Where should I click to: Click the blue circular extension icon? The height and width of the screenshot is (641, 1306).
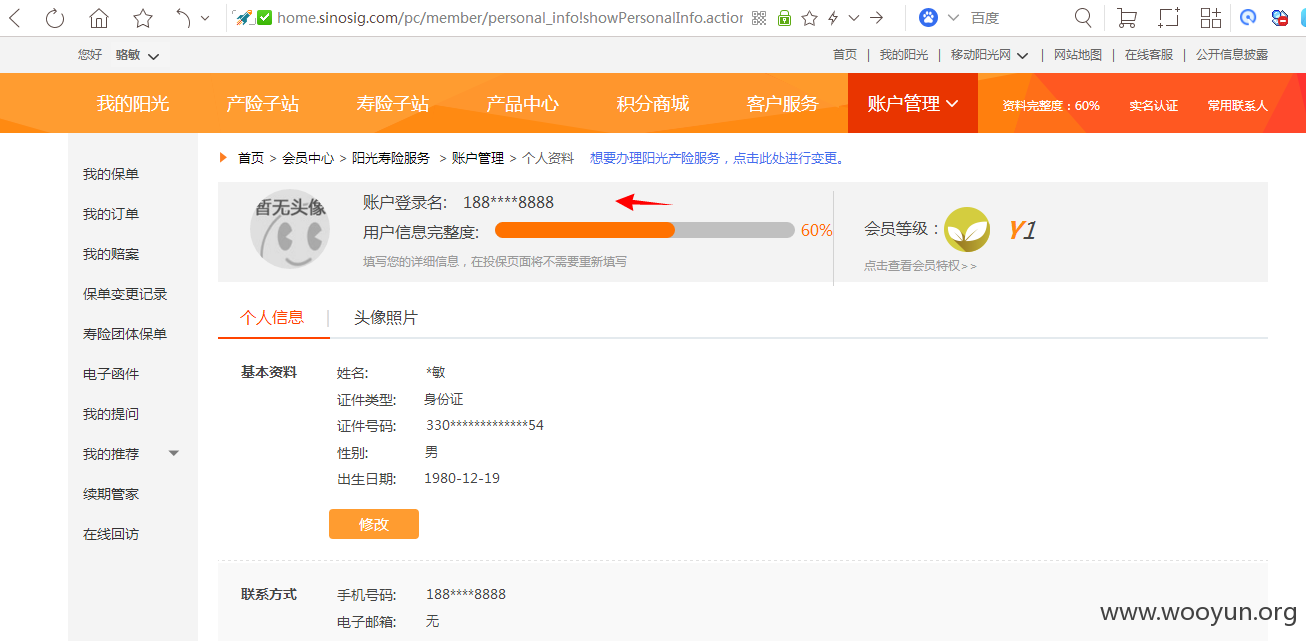pyautogui.click(x=1248, y=18)
